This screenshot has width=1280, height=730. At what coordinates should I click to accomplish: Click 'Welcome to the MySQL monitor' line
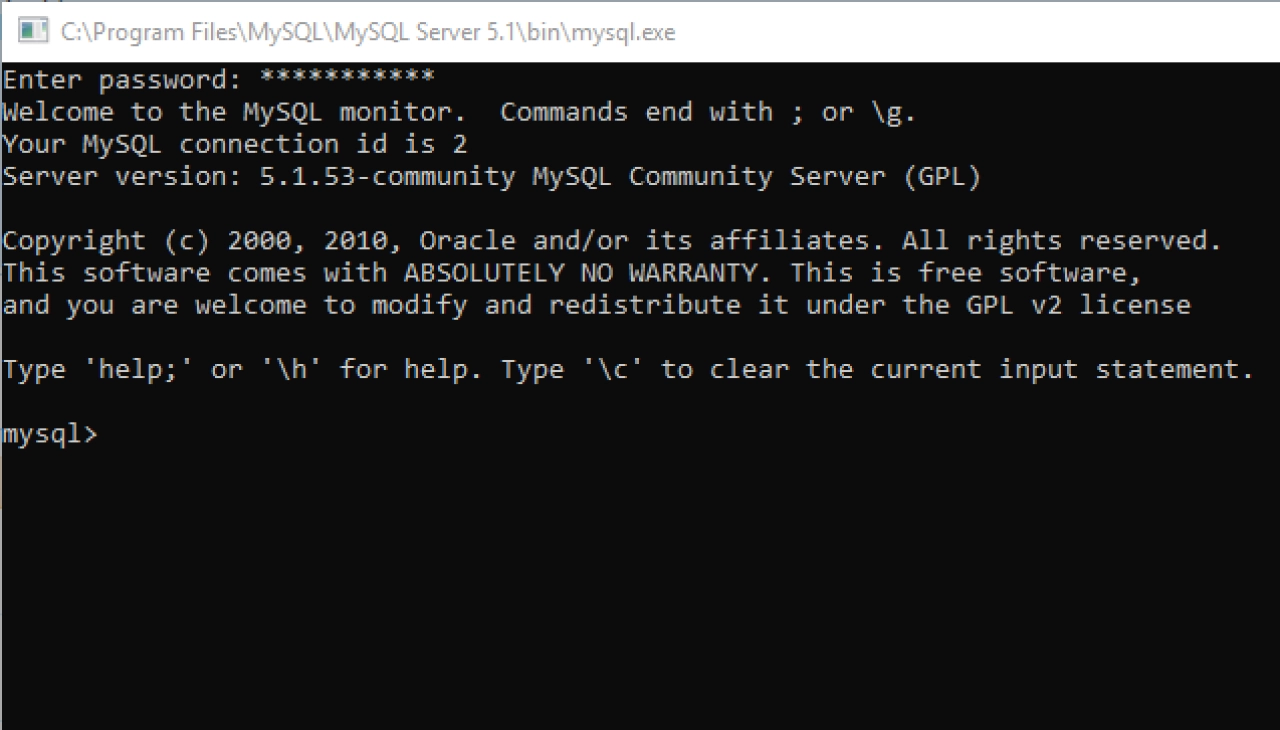(x=459, y=112)
